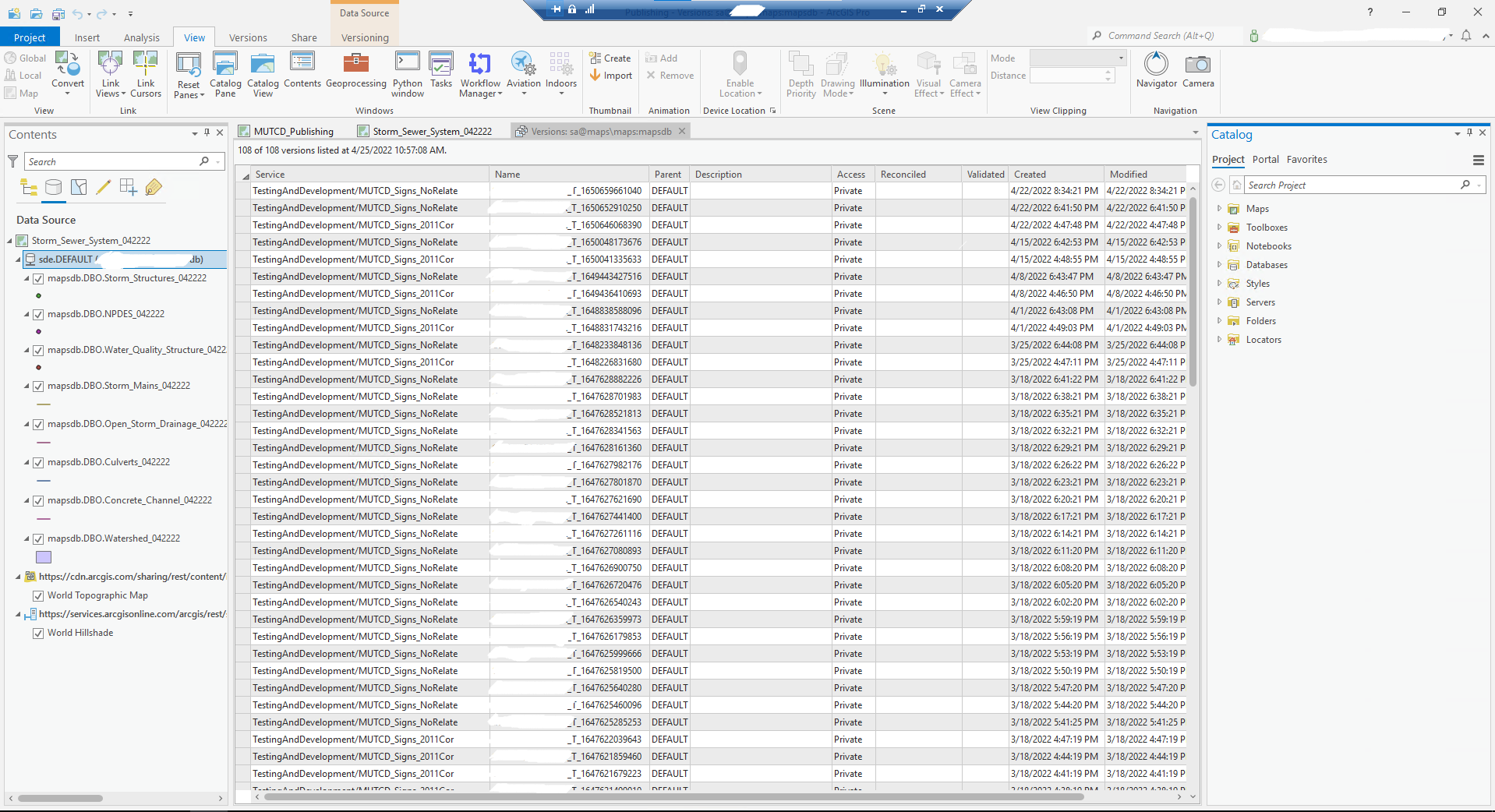
Task: Switch to the Versioning ribbon tab
Action: 364,37
